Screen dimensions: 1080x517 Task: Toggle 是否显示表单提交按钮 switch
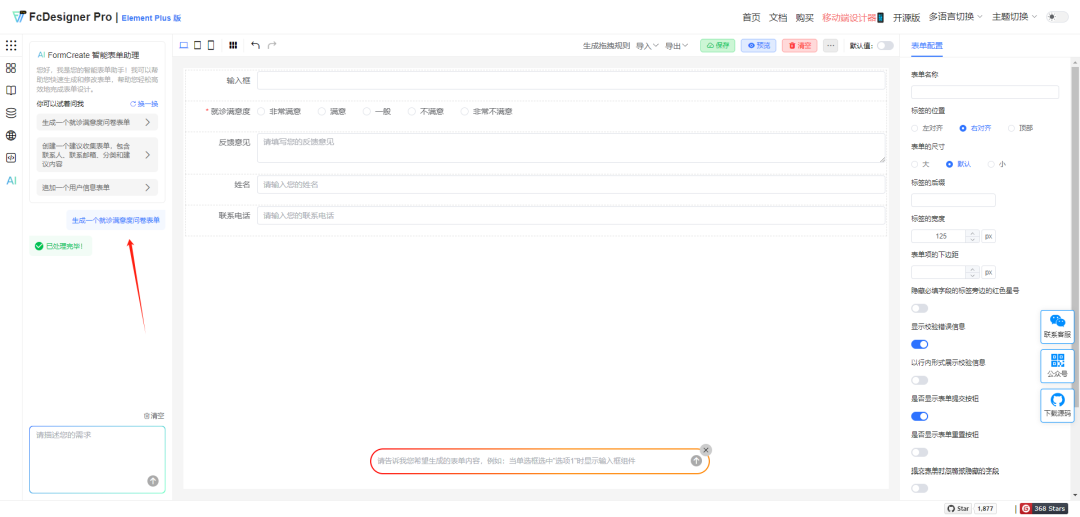[920, 416]
